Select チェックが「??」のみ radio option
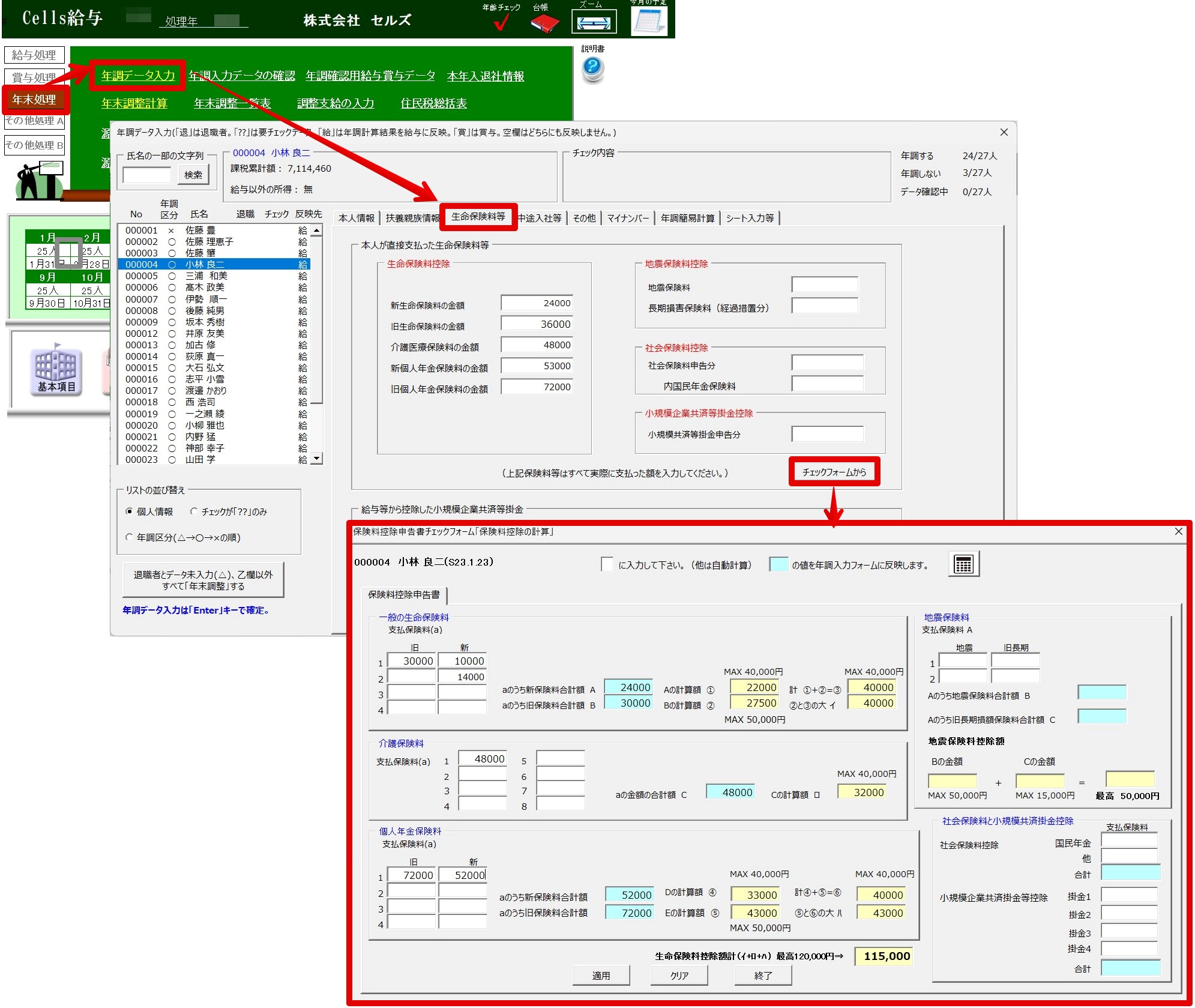The width and height of the screenshot is (1195, 1008). pyautogui.click(x=194, y=512)
